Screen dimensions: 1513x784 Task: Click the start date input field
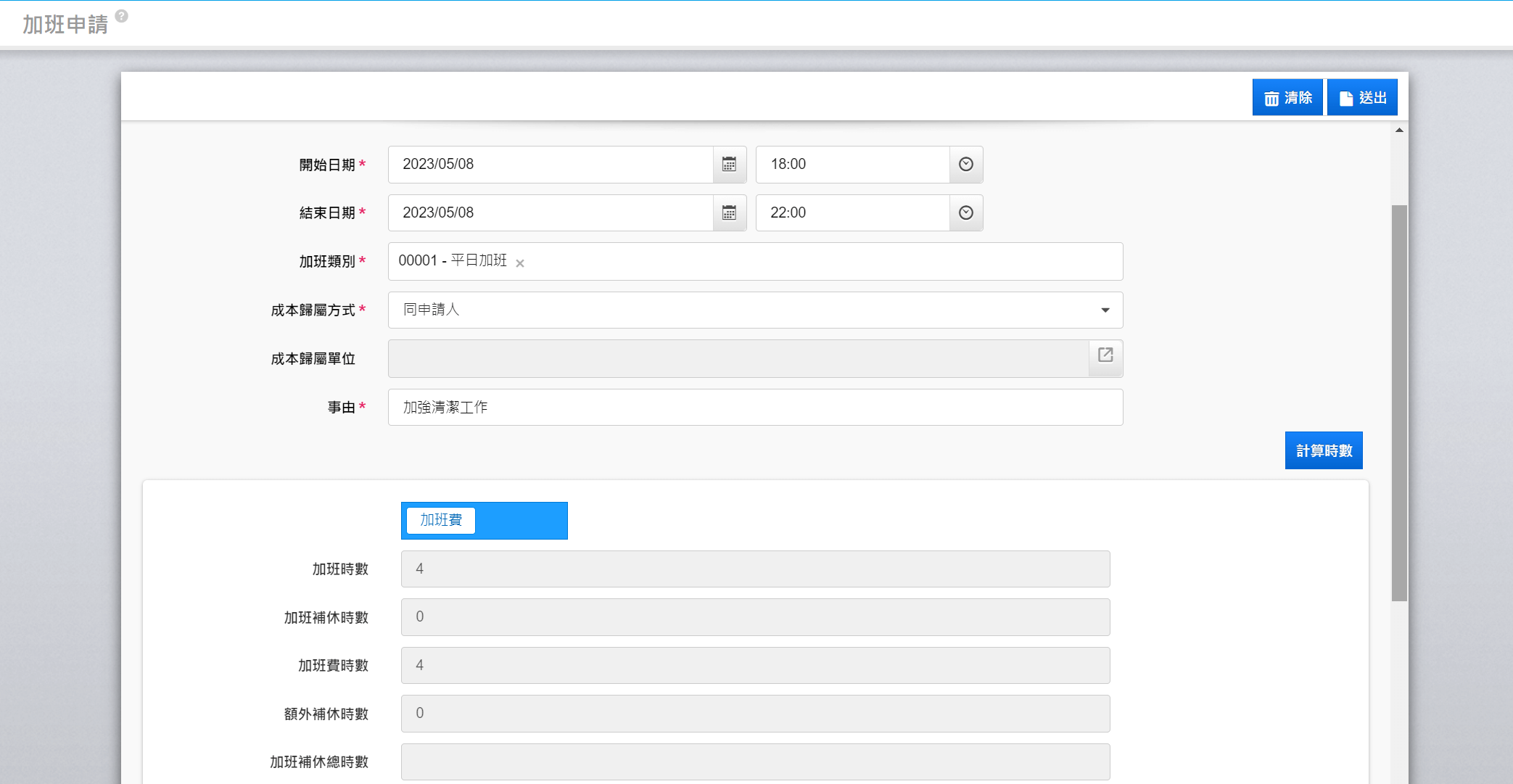[x=550, y=165]
